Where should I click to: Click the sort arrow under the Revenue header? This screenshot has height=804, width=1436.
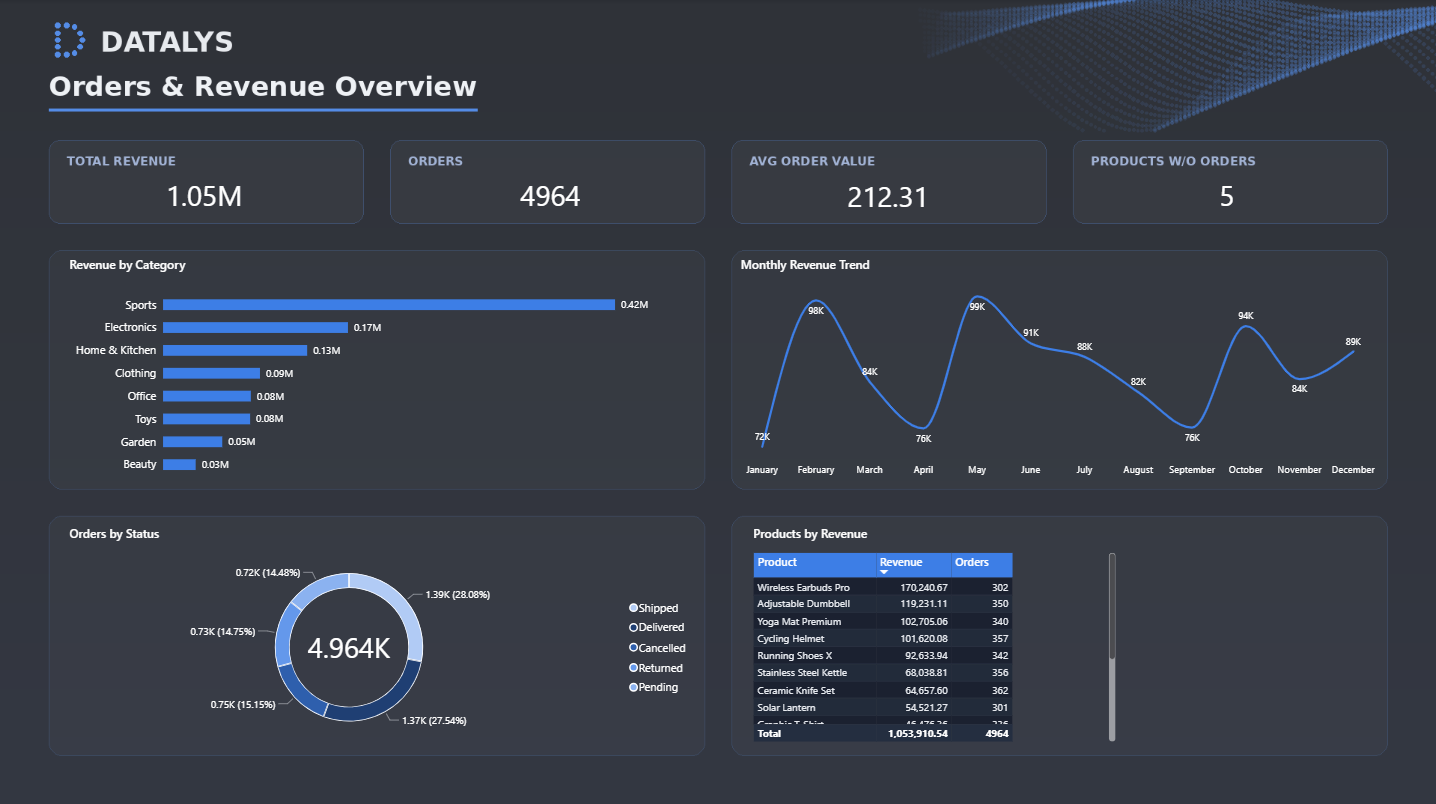(884, 572)
